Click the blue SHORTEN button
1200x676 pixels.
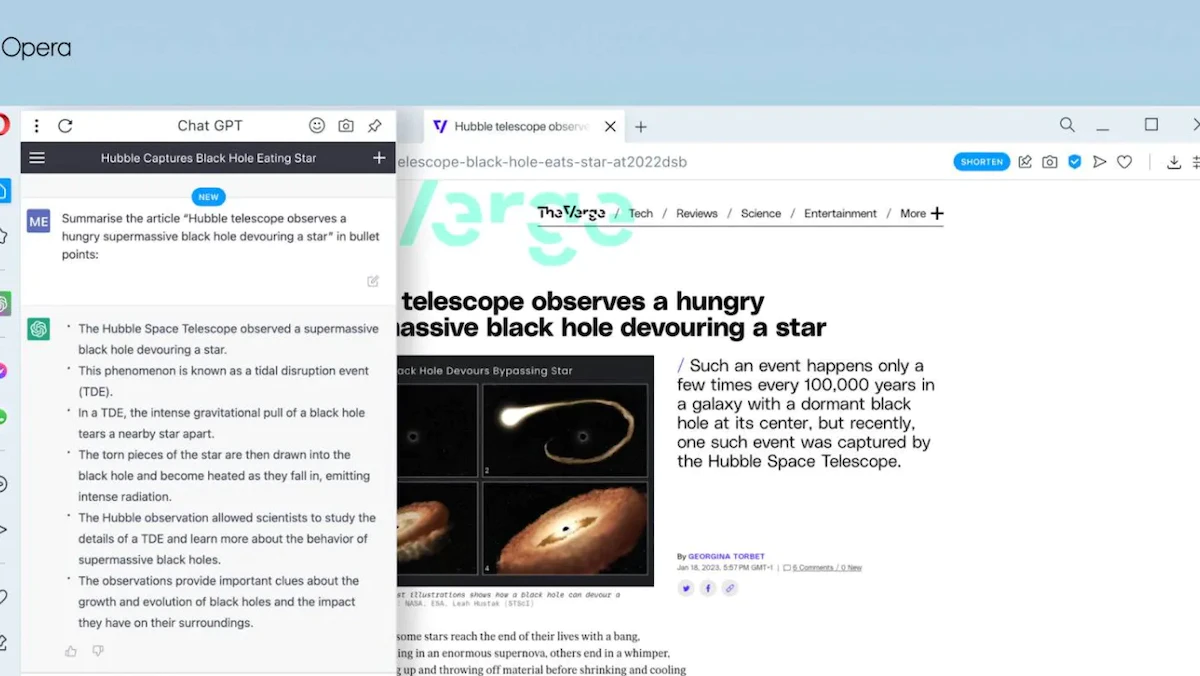(x=981, y=162)
